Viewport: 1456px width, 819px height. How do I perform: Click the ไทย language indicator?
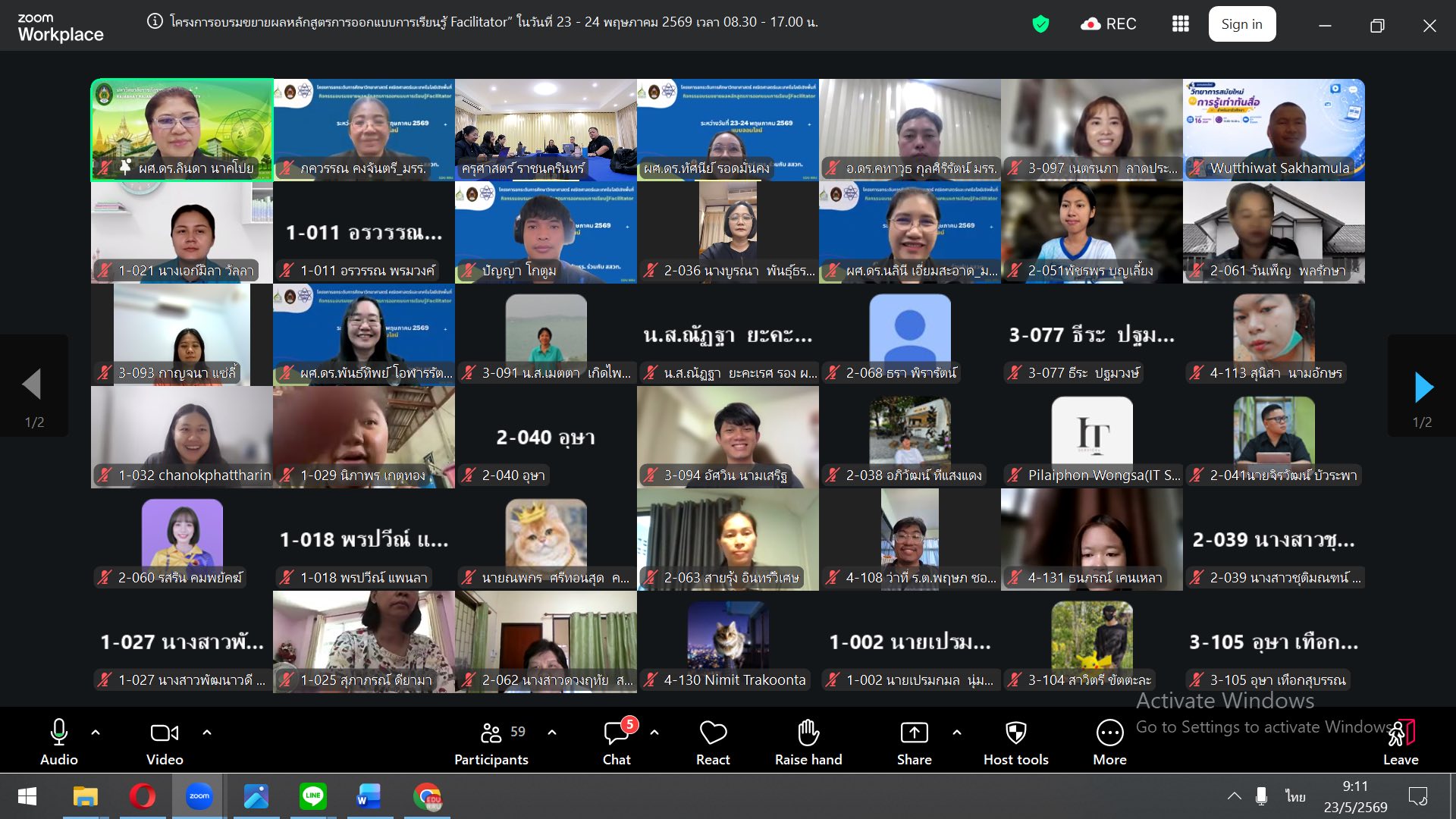coord(1295,796)
